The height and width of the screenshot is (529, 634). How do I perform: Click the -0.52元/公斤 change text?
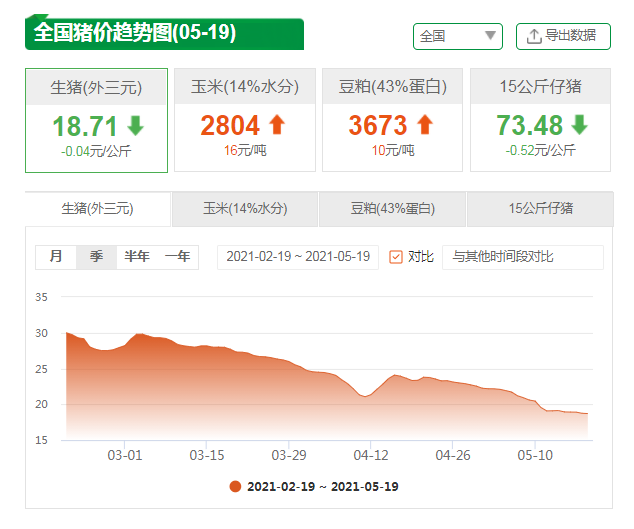coord(541,151)
